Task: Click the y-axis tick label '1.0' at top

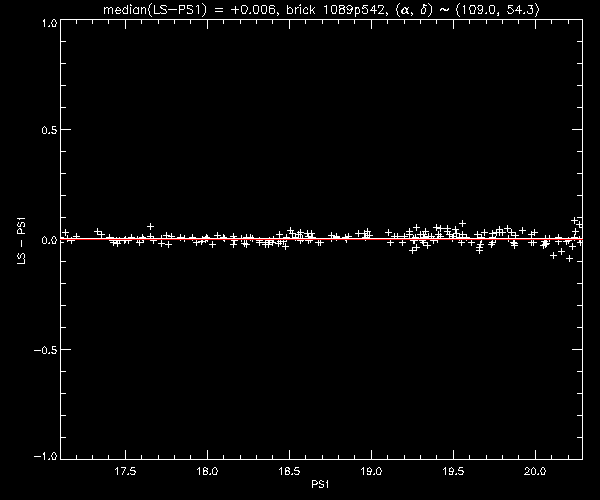Action: [49, 23]
